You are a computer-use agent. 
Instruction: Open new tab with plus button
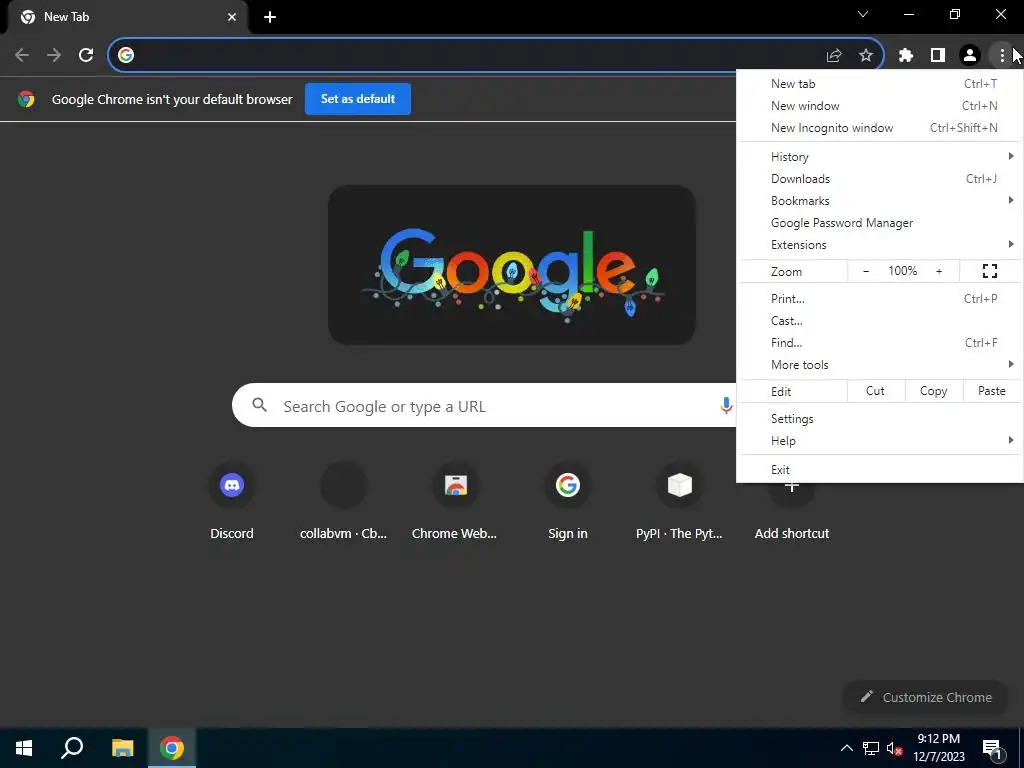click(x=270, y=17)
